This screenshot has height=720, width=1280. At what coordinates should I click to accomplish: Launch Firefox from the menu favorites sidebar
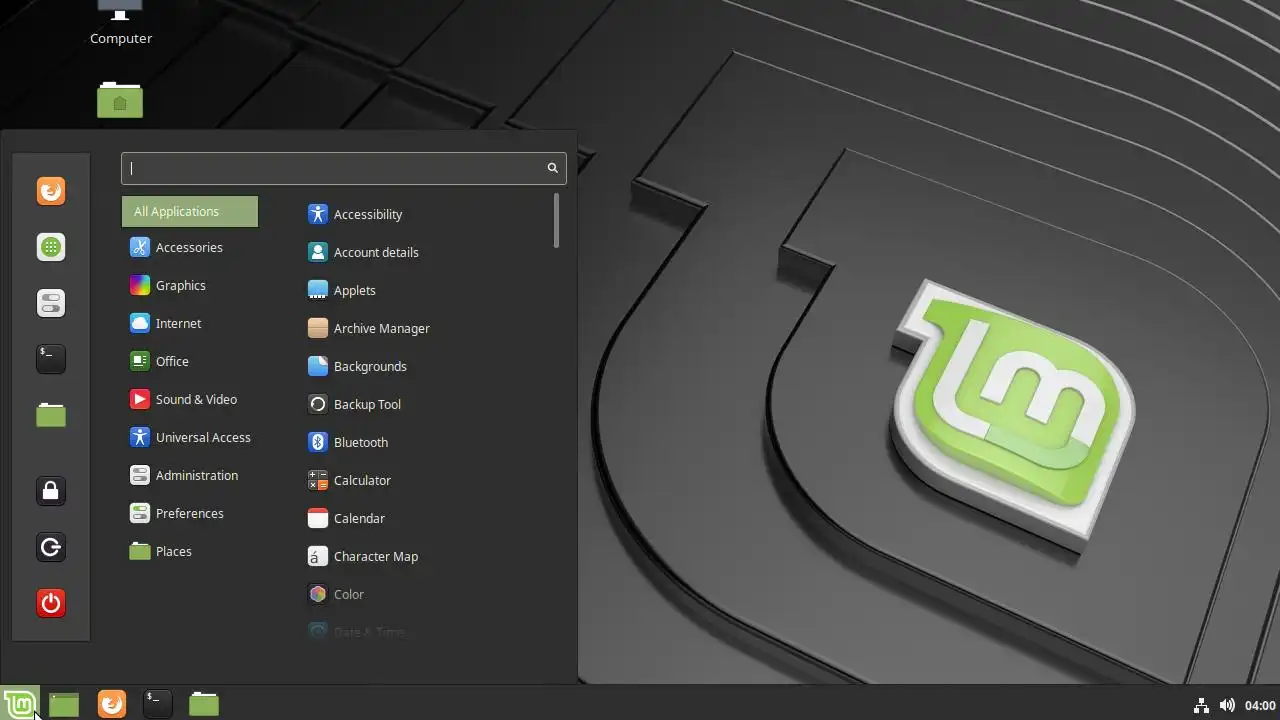click(51, 191)
